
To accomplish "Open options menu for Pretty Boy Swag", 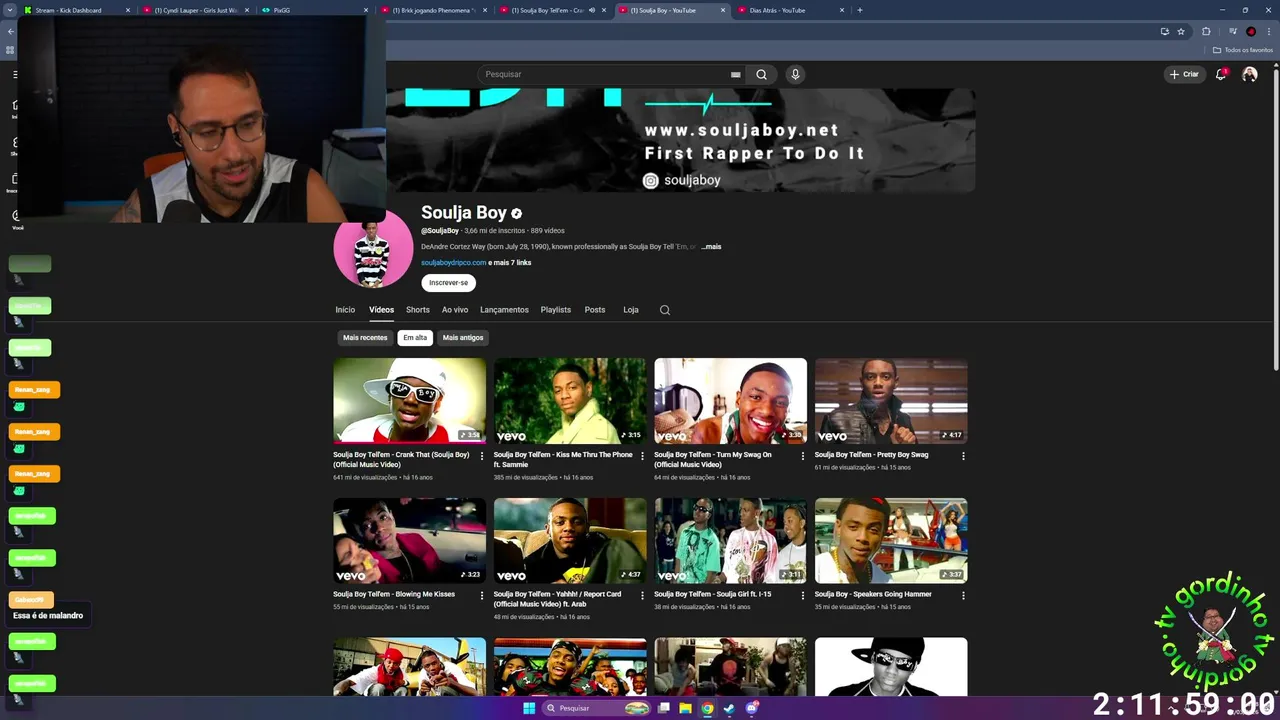I will (x=963, y=456).
